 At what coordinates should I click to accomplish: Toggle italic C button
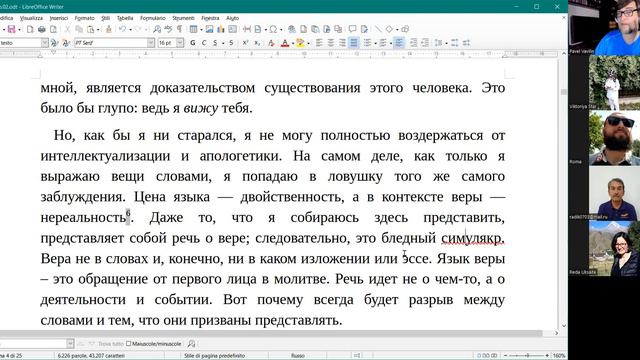pyautogui.click(x=204, y=43)
